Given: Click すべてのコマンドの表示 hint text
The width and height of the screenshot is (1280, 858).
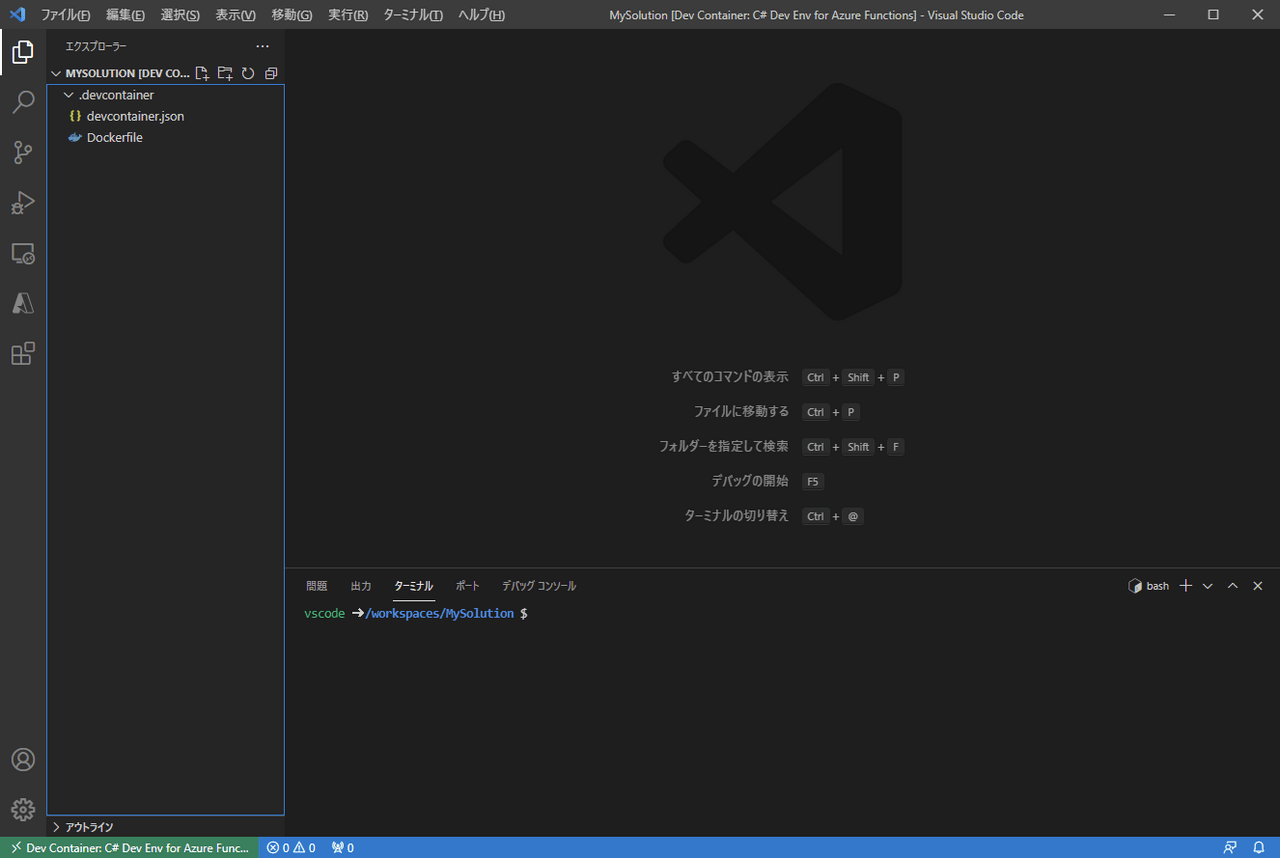Looking at the screenshot, I should [x=730, y=377].
